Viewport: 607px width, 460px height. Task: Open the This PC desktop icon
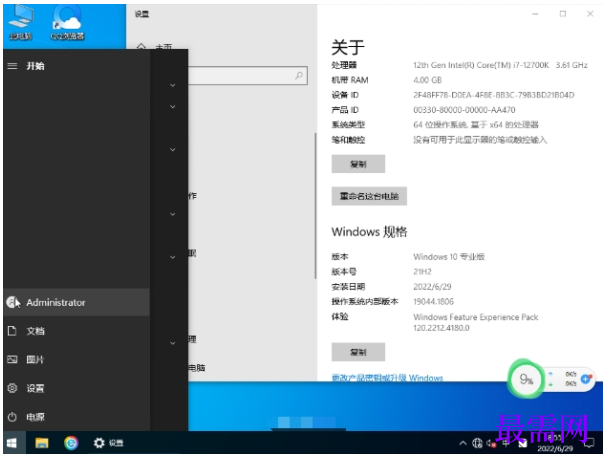pos(21,22)
